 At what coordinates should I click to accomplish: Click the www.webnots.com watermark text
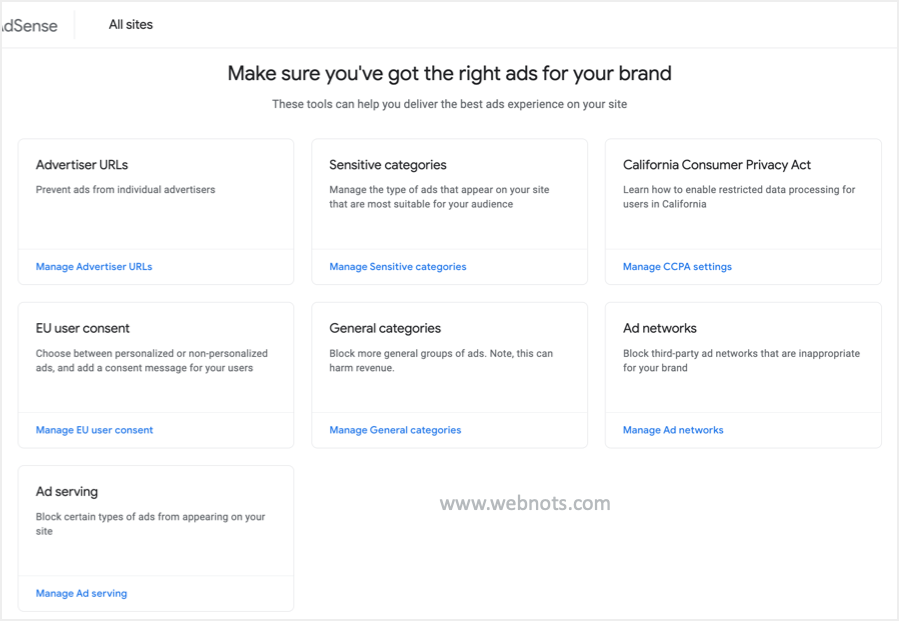[525, 503]
